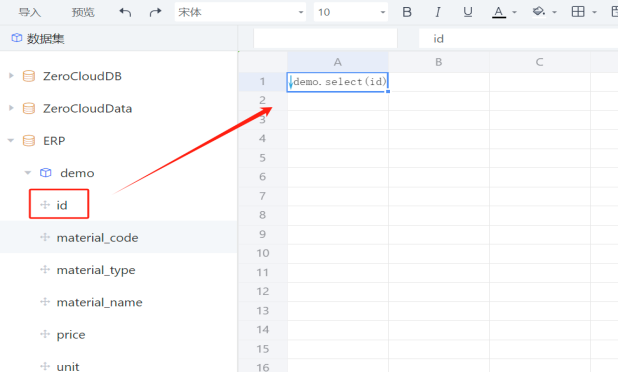618x372 pixels.
Task: Select row 5 header
Action: tap(262, 158)
